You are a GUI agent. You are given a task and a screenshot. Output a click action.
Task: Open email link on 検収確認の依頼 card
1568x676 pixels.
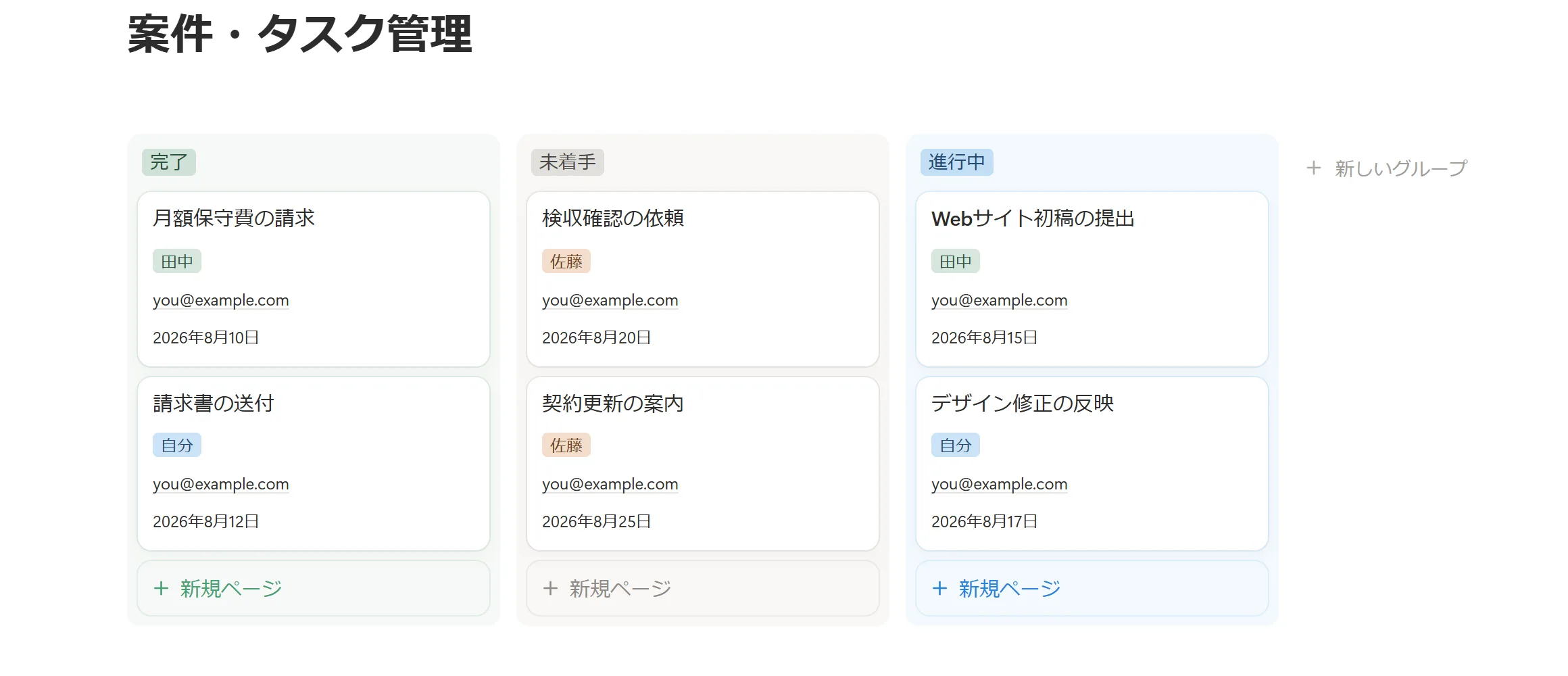coord(610,300)
